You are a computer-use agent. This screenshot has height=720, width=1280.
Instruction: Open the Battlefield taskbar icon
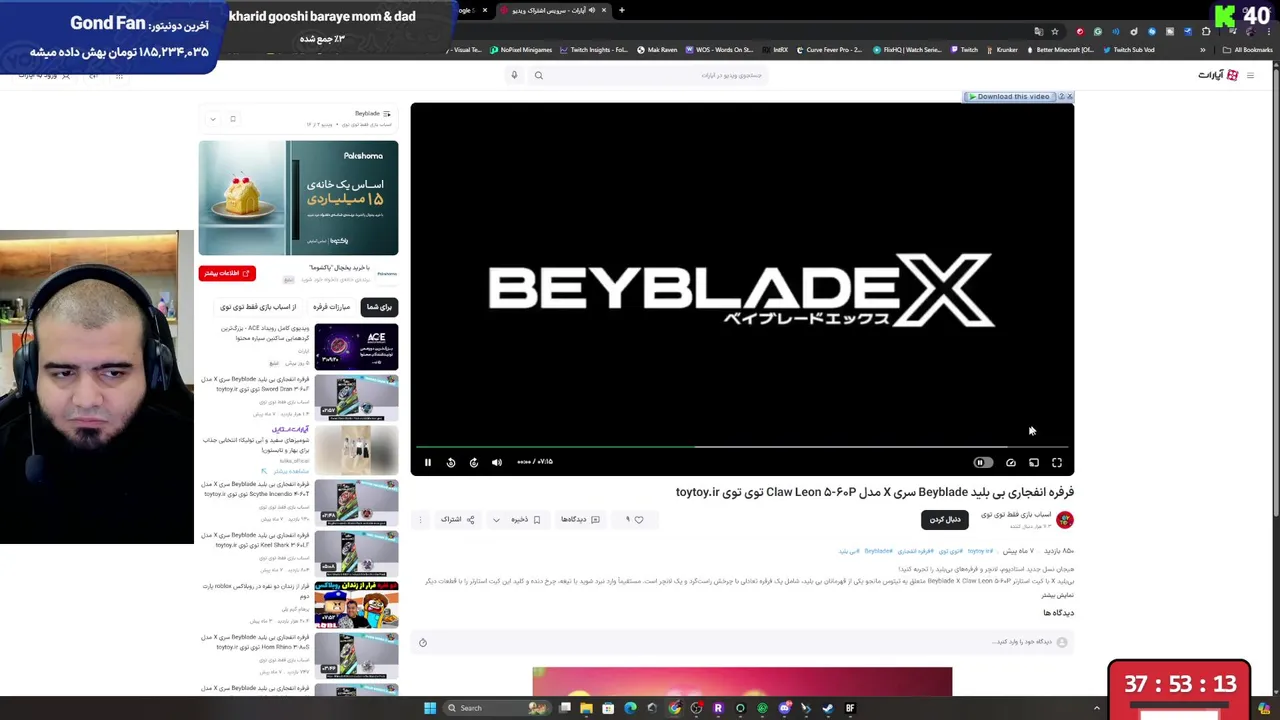point(850,708)
